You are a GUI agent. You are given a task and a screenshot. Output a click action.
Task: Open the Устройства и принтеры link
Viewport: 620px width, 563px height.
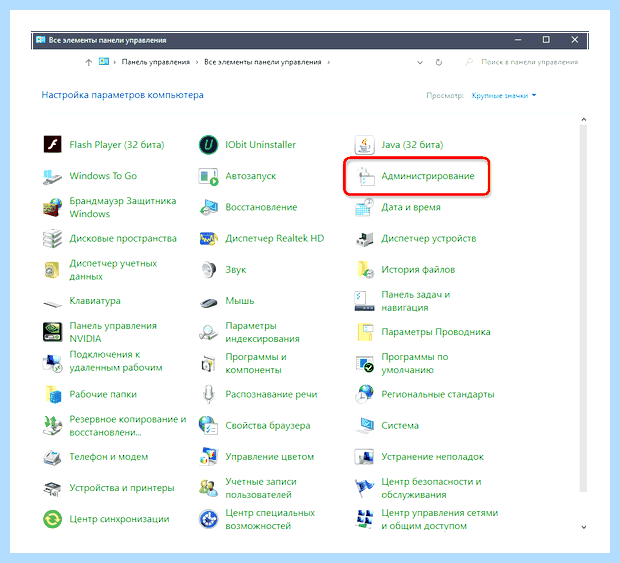(122, 488)
